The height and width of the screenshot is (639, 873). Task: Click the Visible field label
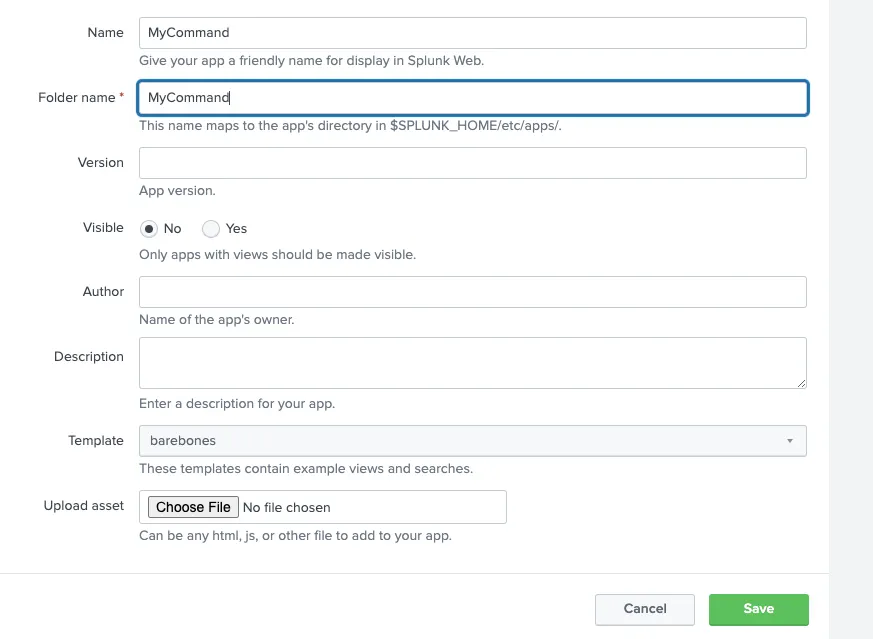[x=103, y=227]
